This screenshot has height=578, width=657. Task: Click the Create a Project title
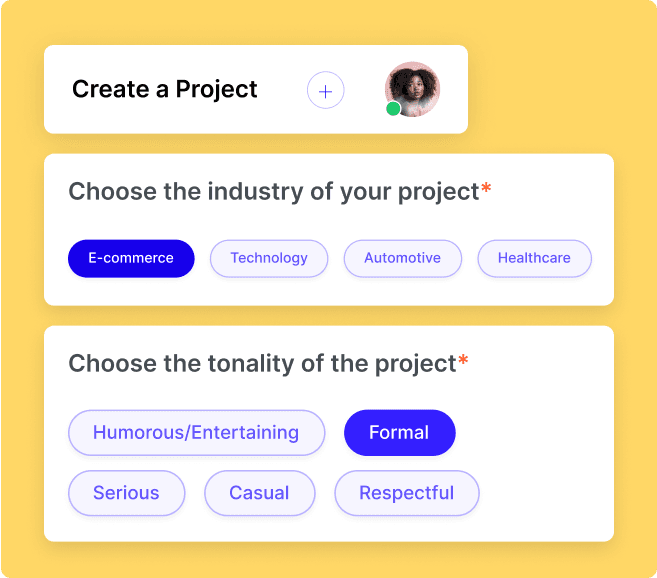pyautogui.click(x=165, y=89)
